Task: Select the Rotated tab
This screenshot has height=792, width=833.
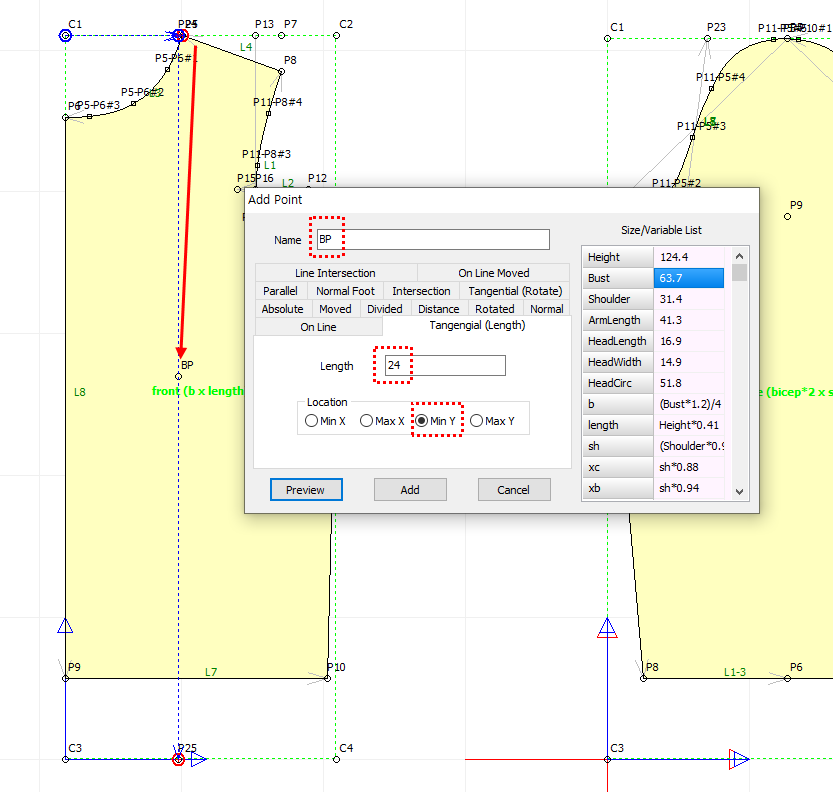Action: (495, 309)
